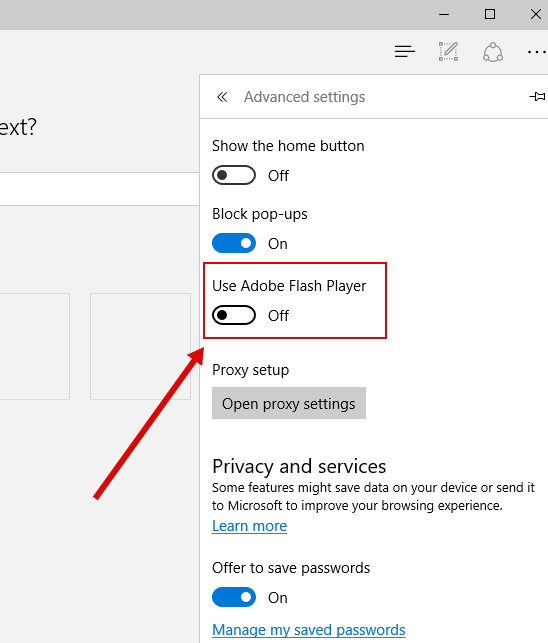Click the Advanced settings heading
548x643 pixels.
pos(304,97)
